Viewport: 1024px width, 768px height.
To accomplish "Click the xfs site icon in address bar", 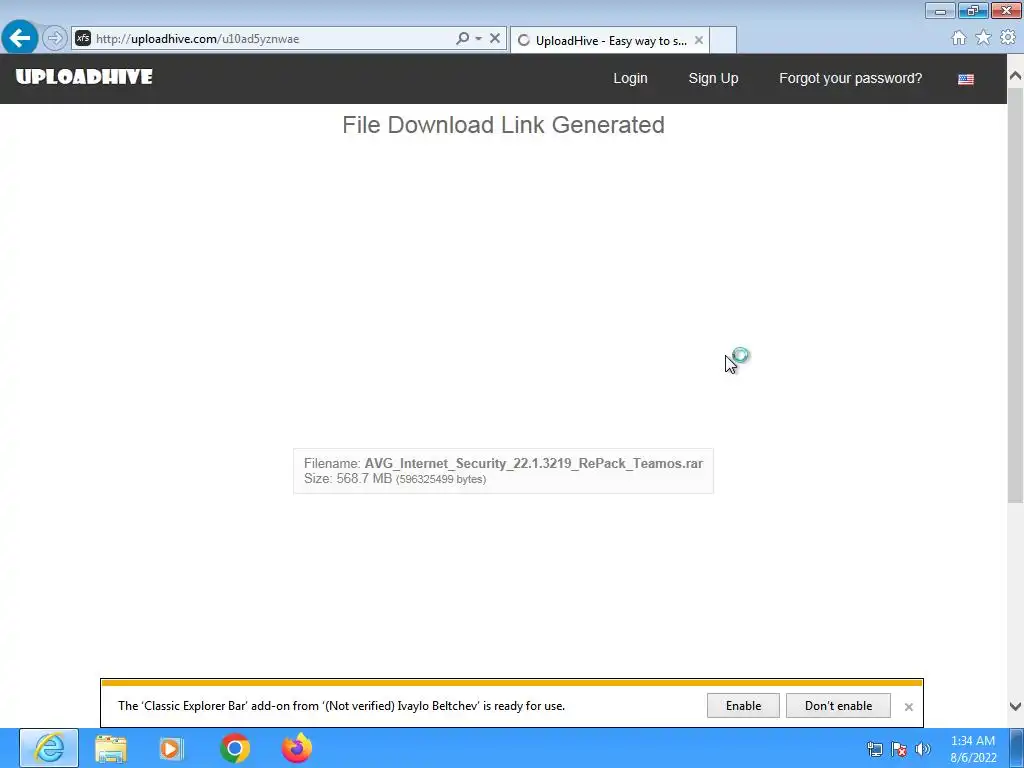I will (83, 39).
